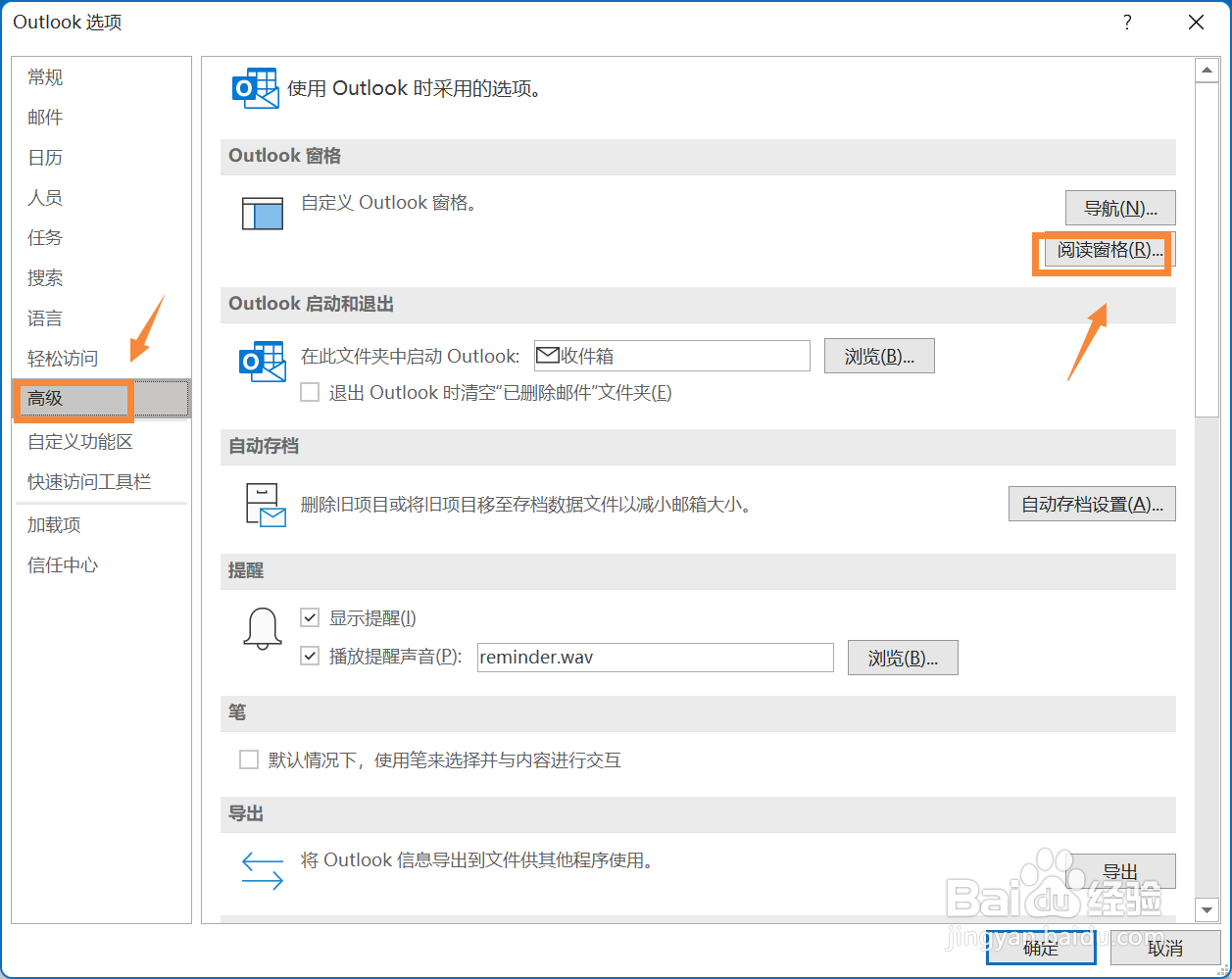Image resolution: width=1232 pixels, height=979 pixels.
Task: Open the 常规 options category
Action: (102, 77)
